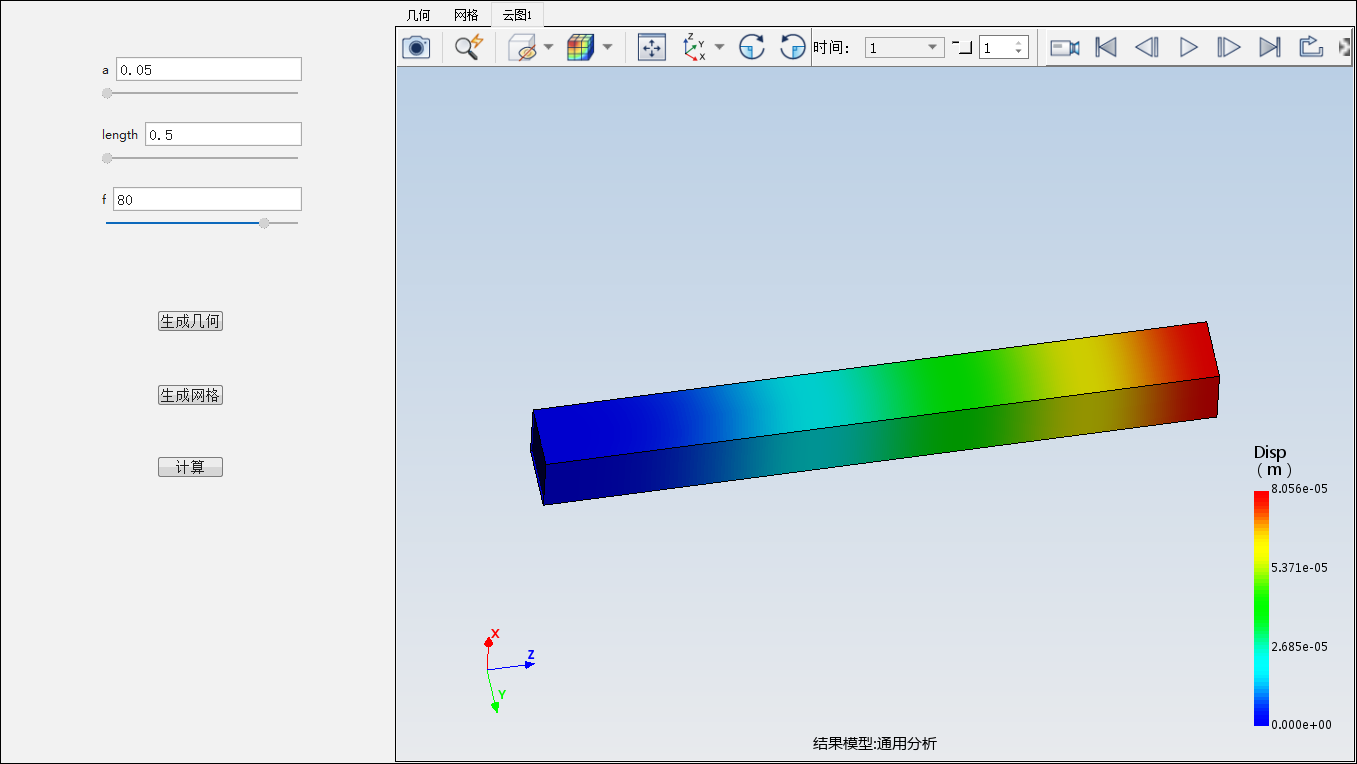Switch to the 几何 tab
The height and width of the screenshot is (764, 1357).
pyautogui.click(x=418, y=15)
